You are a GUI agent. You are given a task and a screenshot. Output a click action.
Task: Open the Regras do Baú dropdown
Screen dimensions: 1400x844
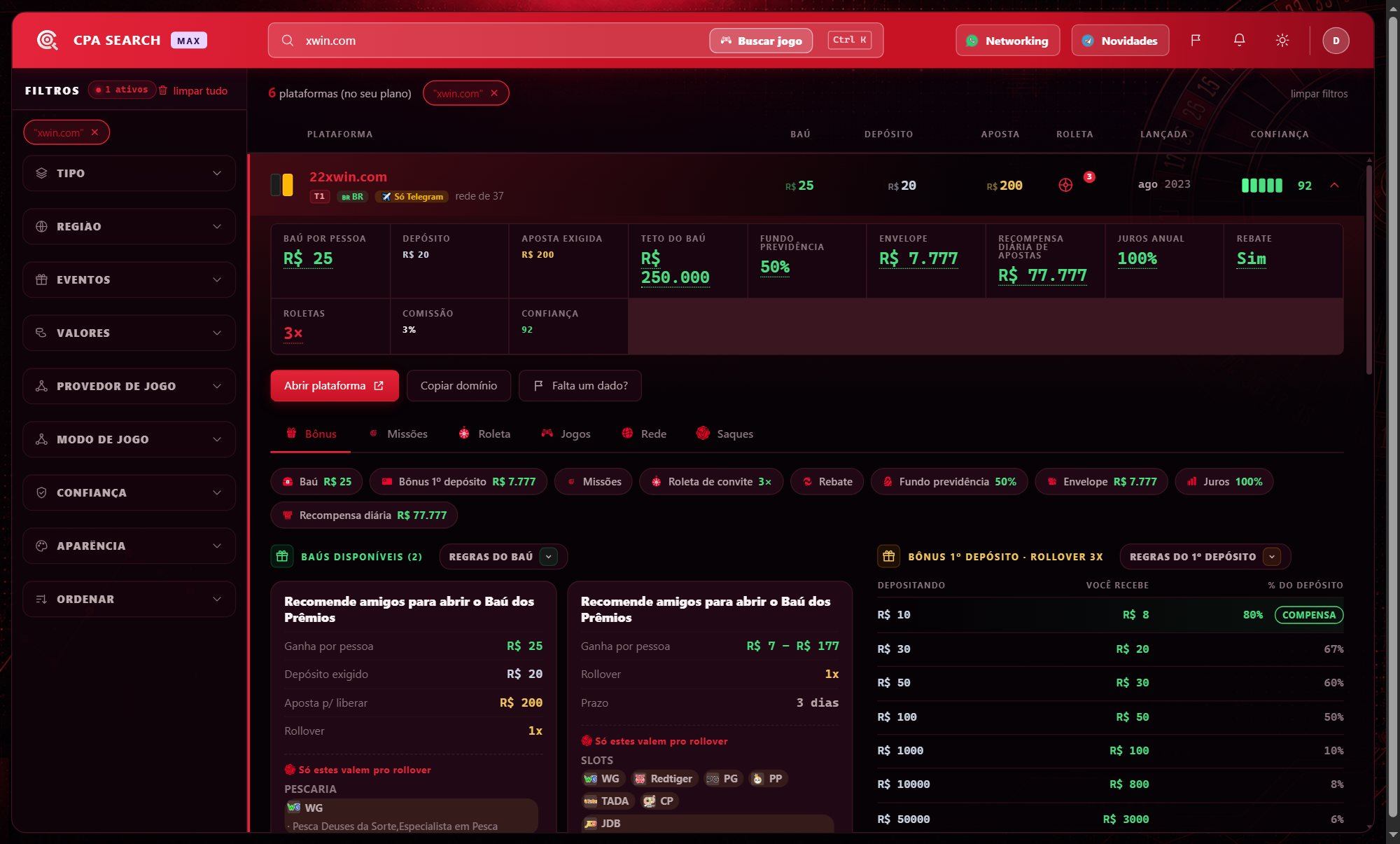click(x=503, y=556)
